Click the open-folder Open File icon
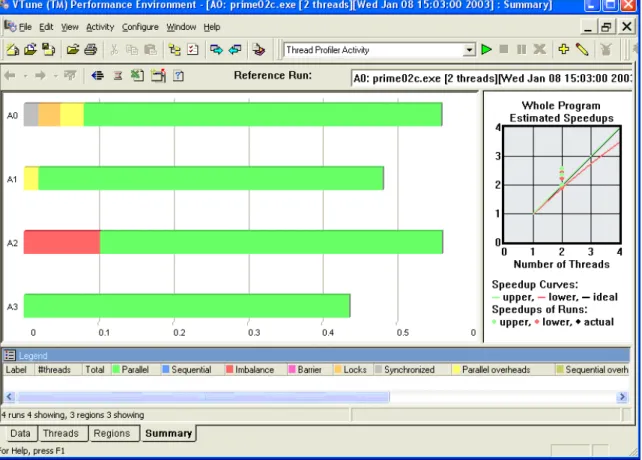The width and height of the screenshot is (642, 460). [72, 50]
